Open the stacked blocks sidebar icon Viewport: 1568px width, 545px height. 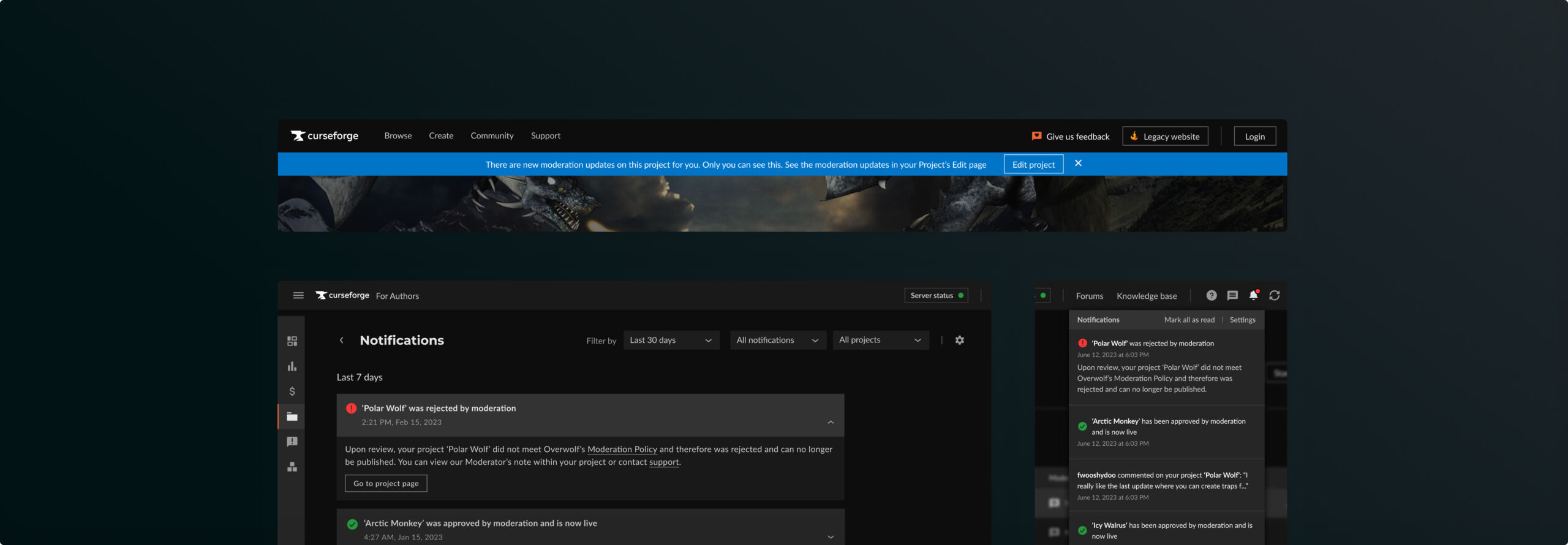coord(292,467)
